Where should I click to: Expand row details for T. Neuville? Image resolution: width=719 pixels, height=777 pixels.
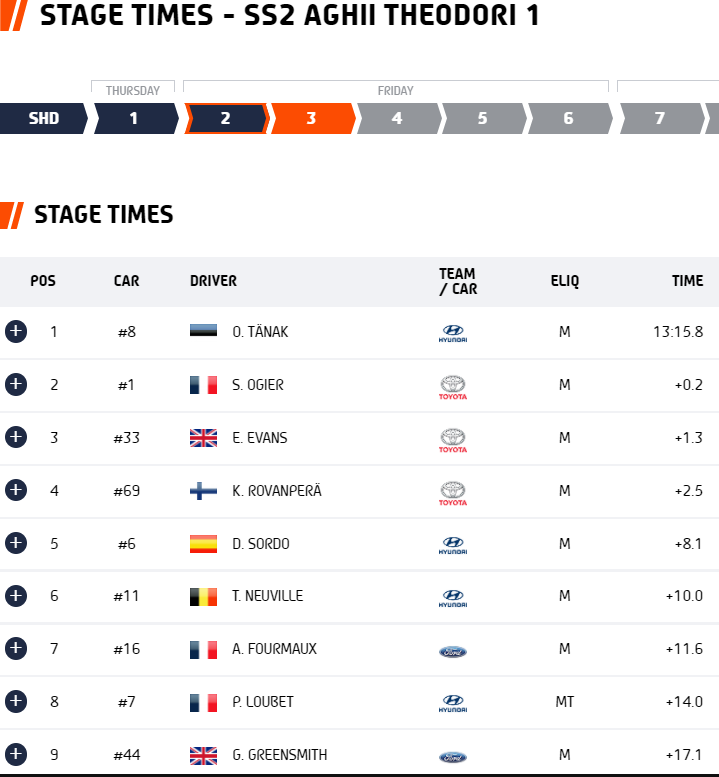coord(16,596)
